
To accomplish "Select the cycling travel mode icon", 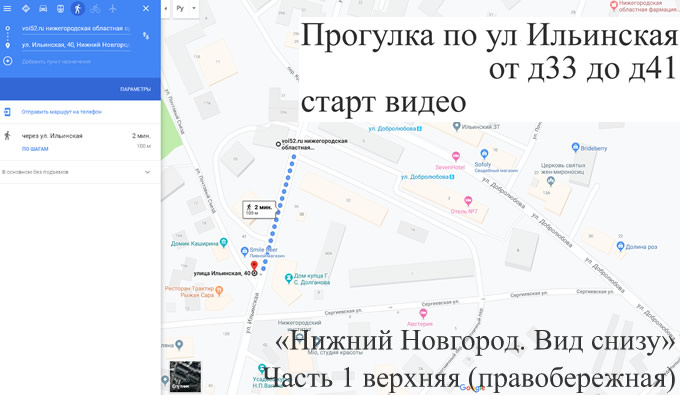I will [x=95, y=8].
